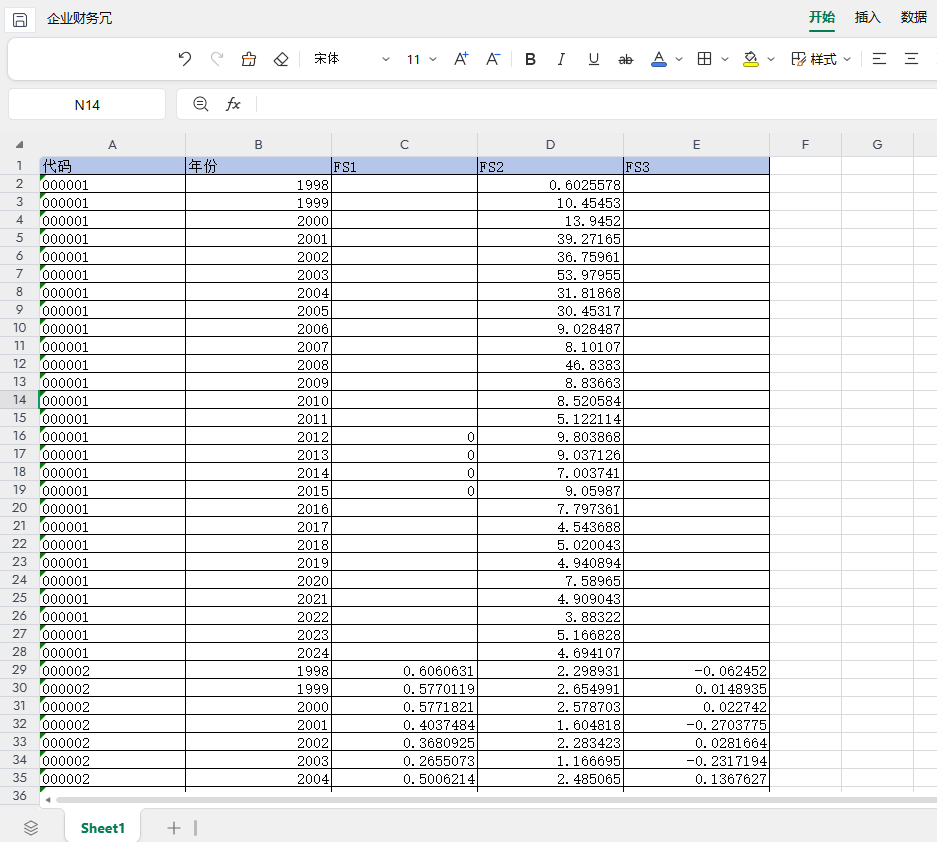Add a new sheet with plus button
Viewport: 937px width, 842px height.
point(174,827)
